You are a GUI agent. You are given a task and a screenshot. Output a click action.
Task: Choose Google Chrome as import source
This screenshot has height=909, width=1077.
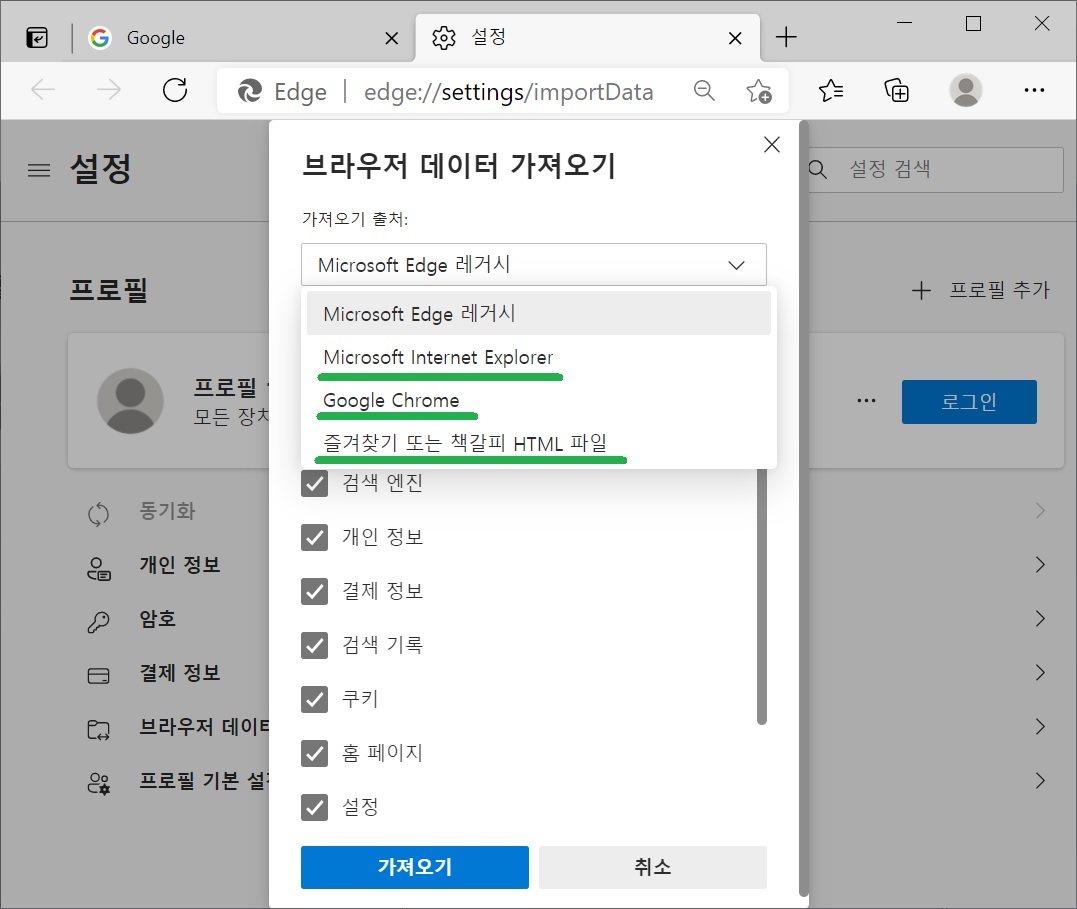pos(538,401)
